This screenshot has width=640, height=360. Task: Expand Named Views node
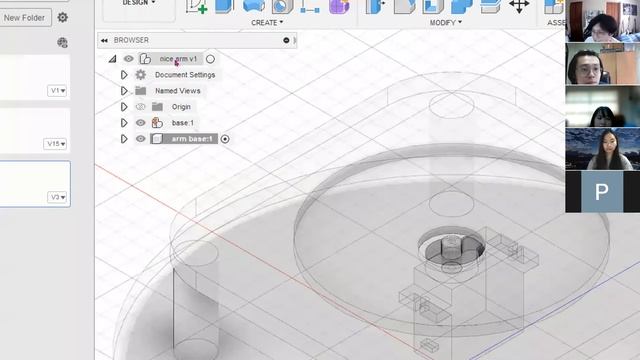(124, 91)
